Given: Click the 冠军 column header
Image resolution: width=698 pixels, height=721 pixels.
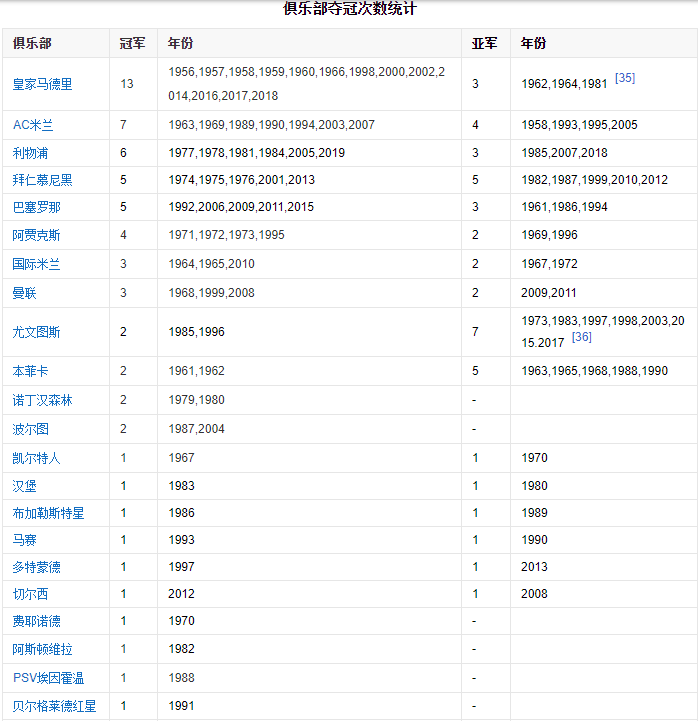Looking at the screenshot, I should click(132, 43).
